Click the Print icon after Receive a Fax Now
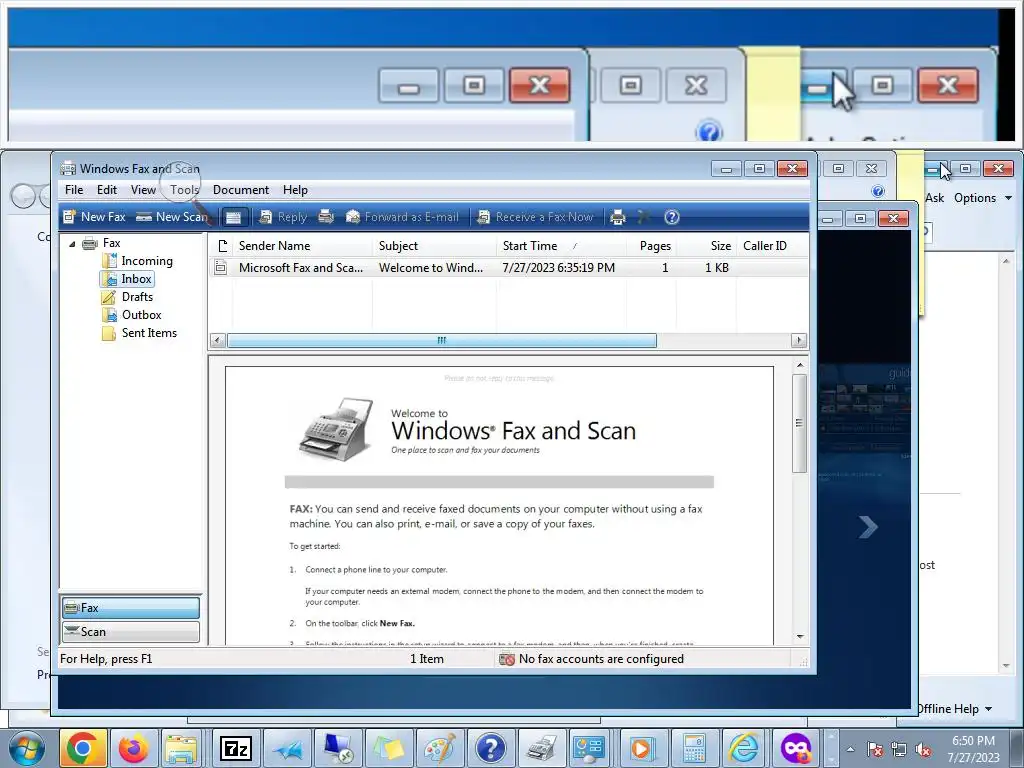The height and width of the screenshot is (768, 1024). pyautogui.click(x=617, y=217)
